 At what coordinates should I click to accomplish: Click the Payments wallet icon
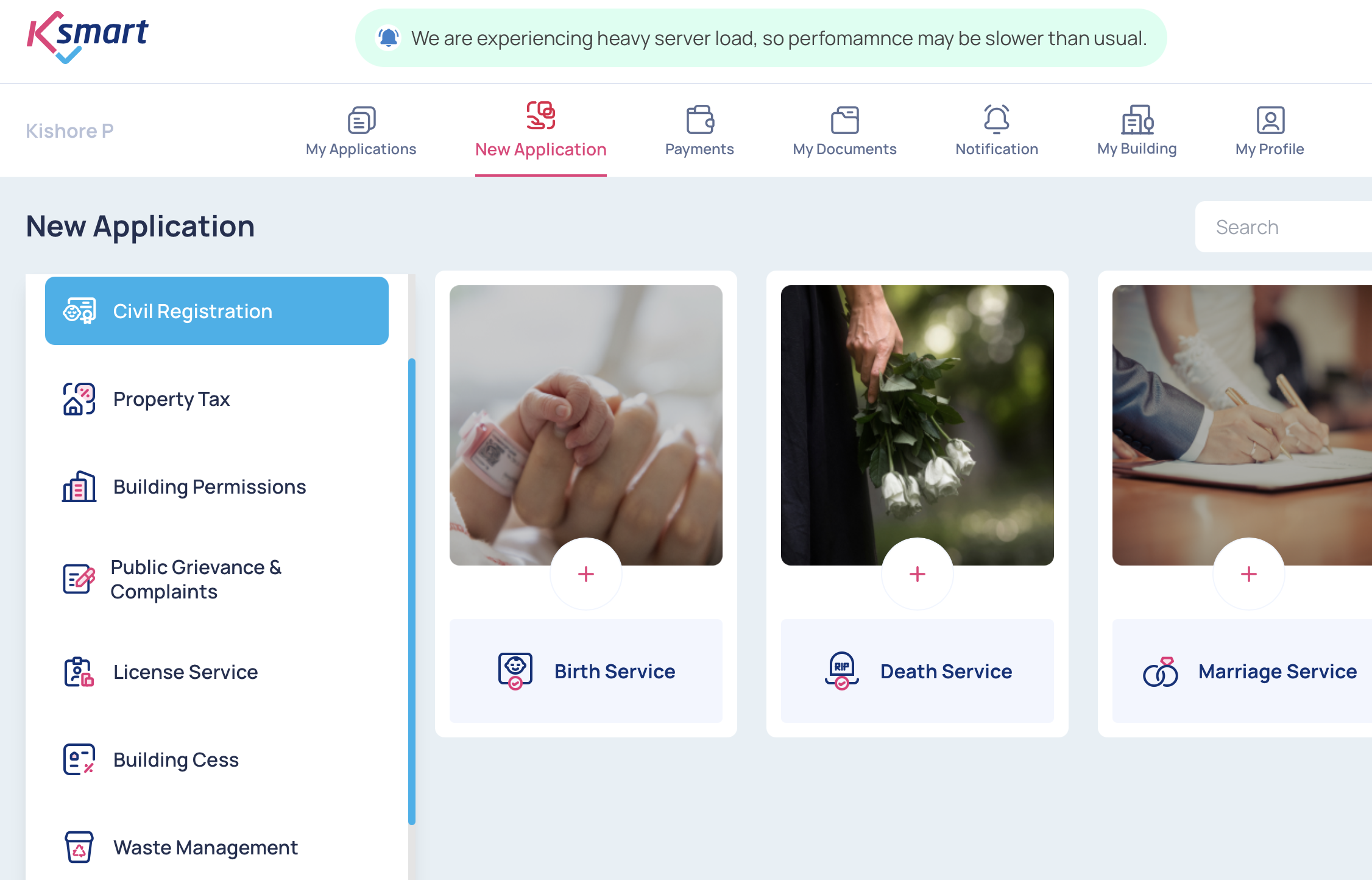pos(699,120)
